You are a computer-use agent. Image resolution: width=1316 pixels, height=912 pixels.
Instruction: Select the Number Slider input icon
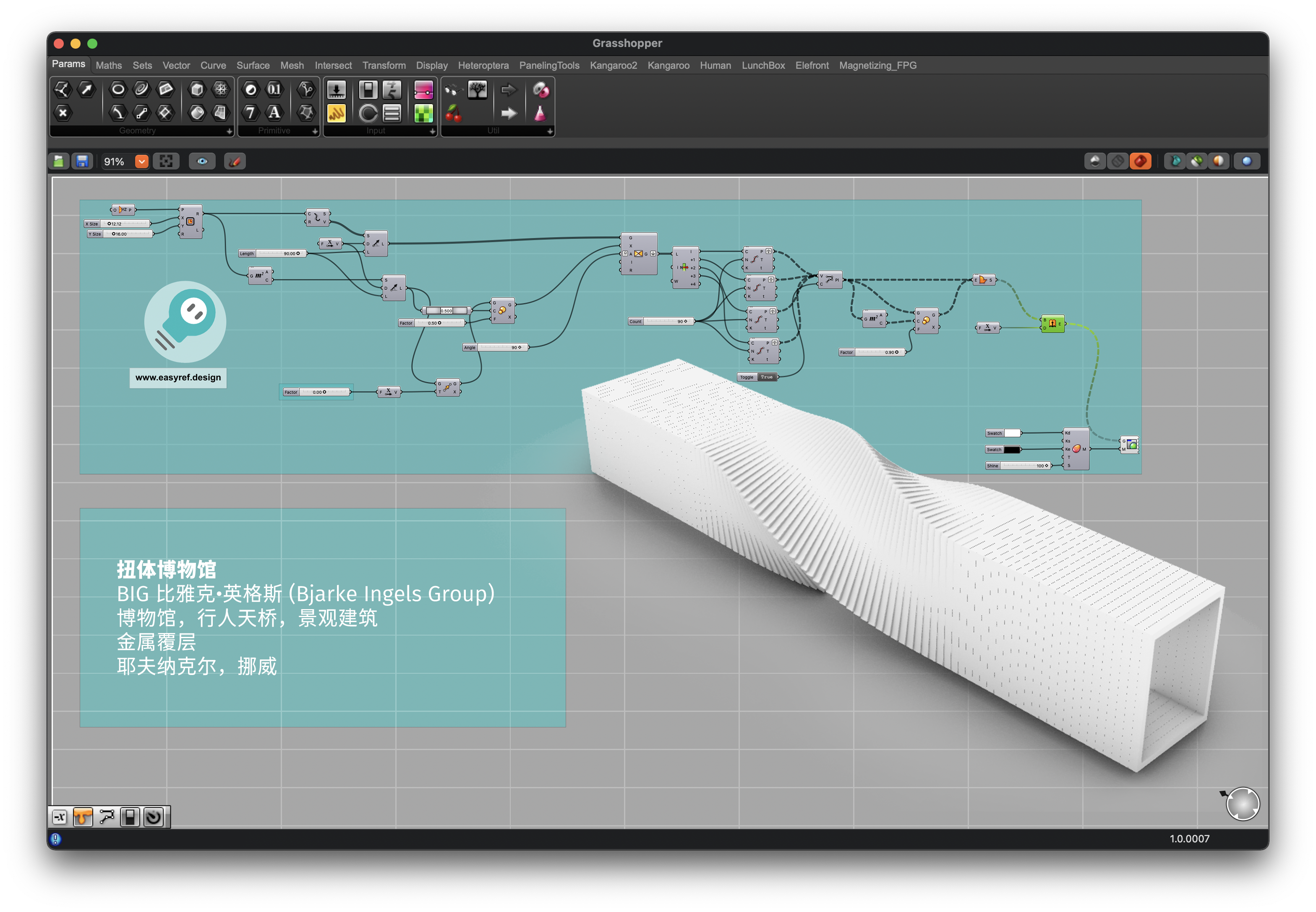coord(336,90)
